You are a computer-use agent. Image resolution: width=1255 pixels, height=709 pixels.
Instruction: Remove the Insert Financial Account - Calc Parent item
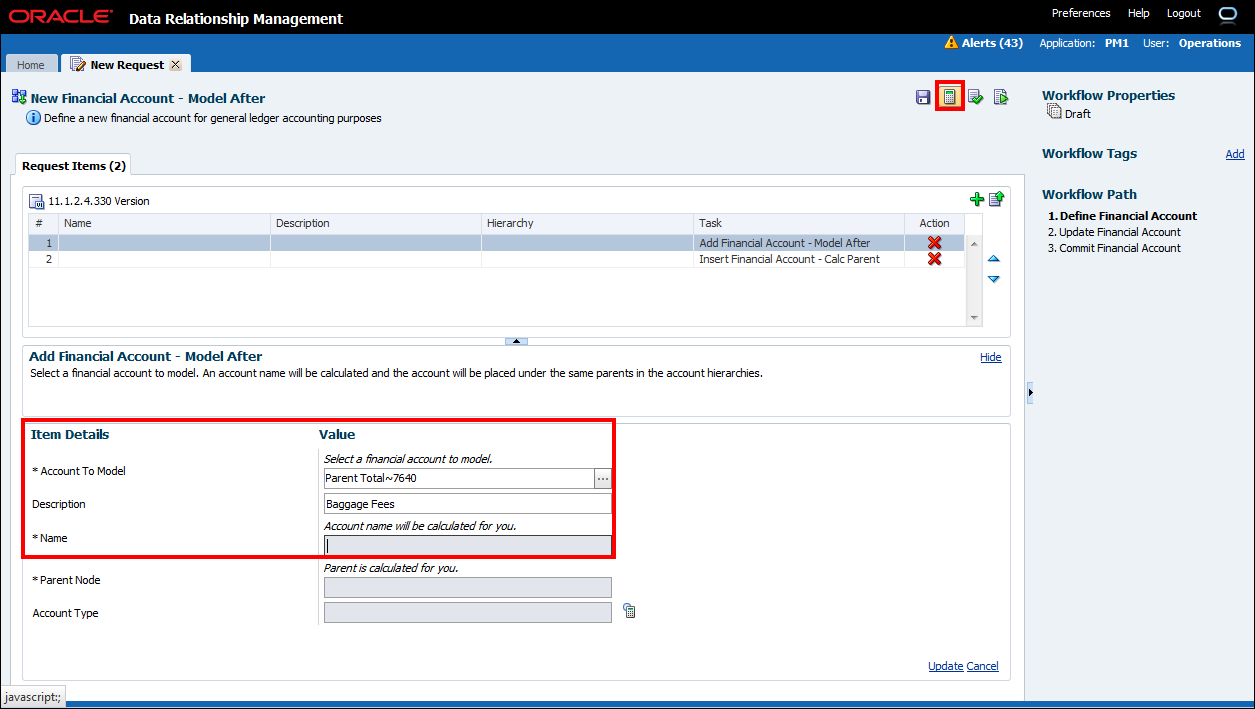coord(934,259)
